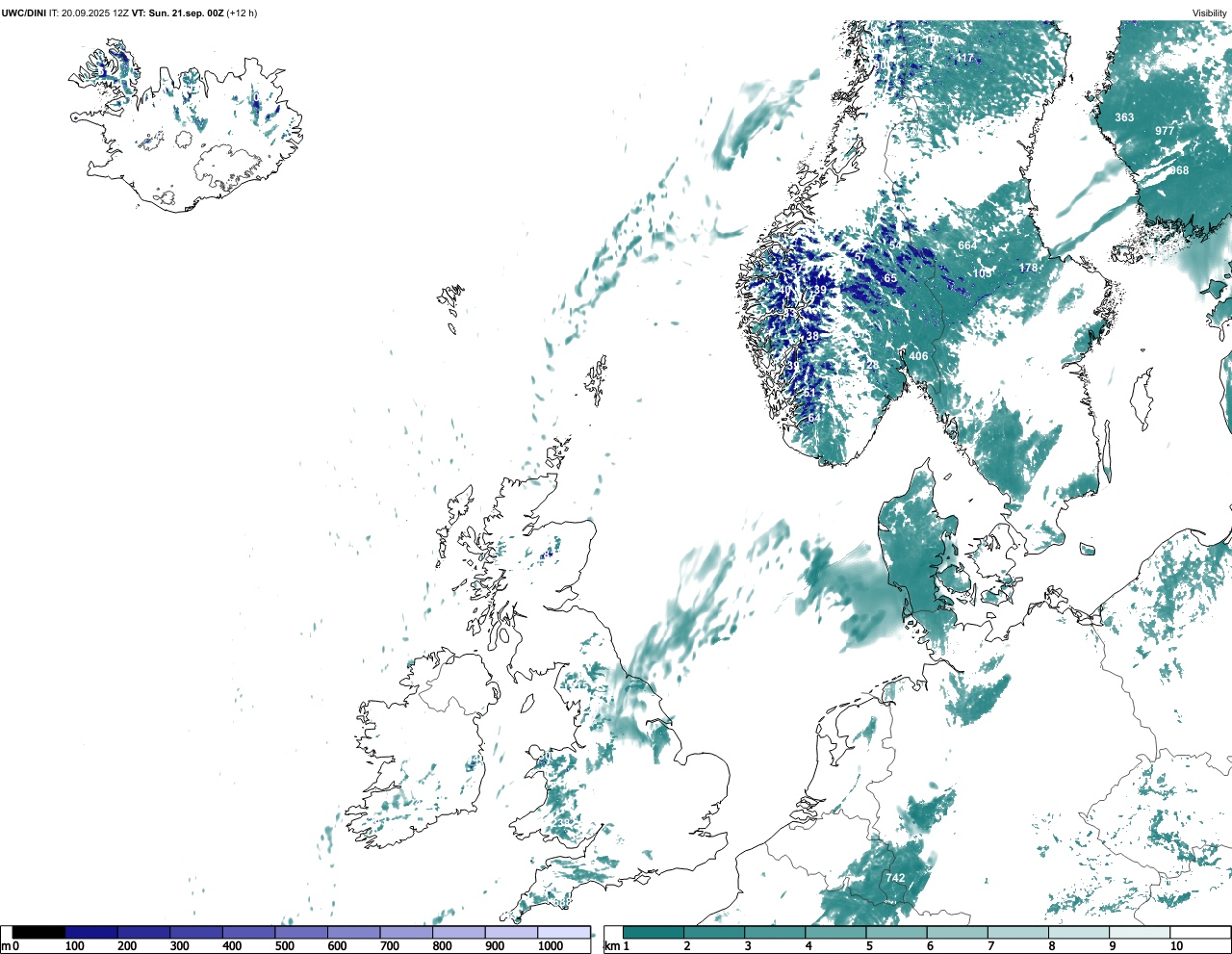
Task: Click the '105' visibility value
Action: 982,273
